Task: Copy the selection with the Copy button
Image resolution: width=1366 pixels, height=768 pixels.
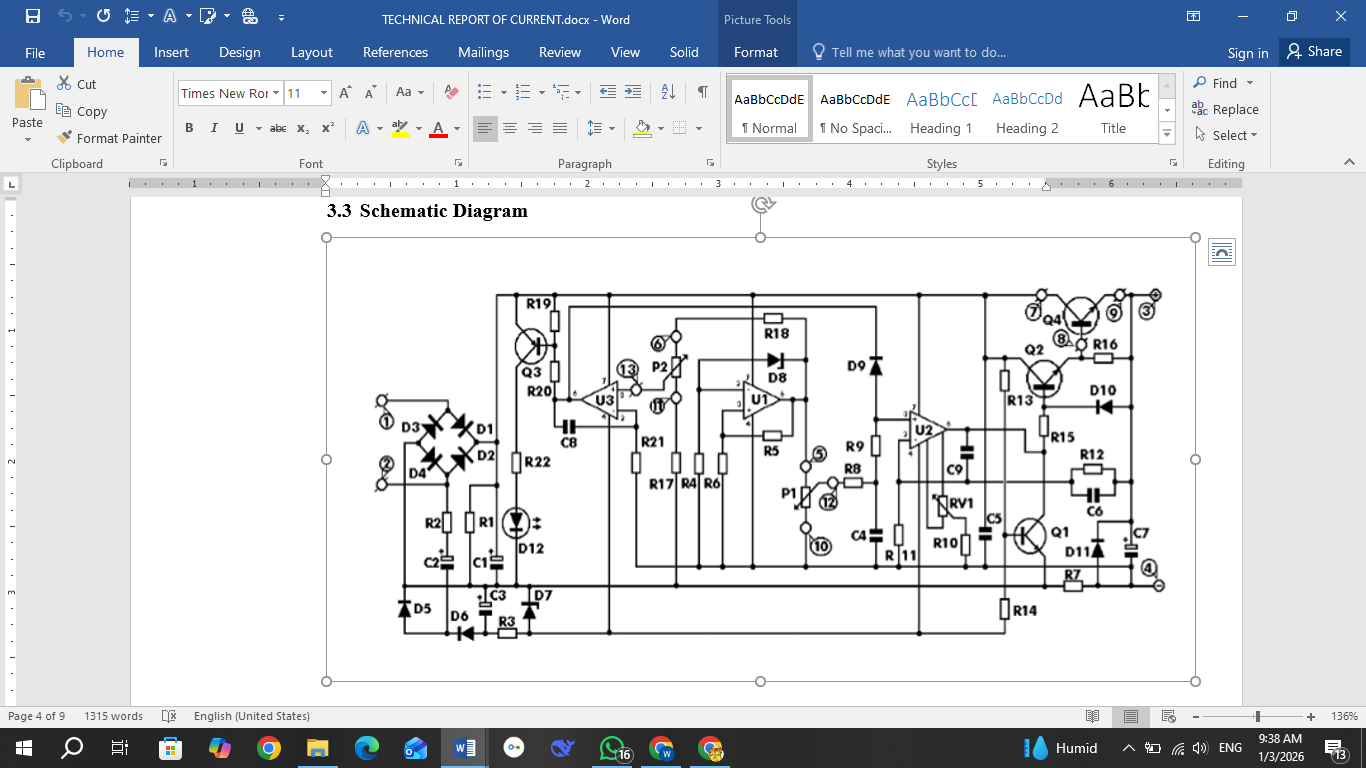Action: 81,111
